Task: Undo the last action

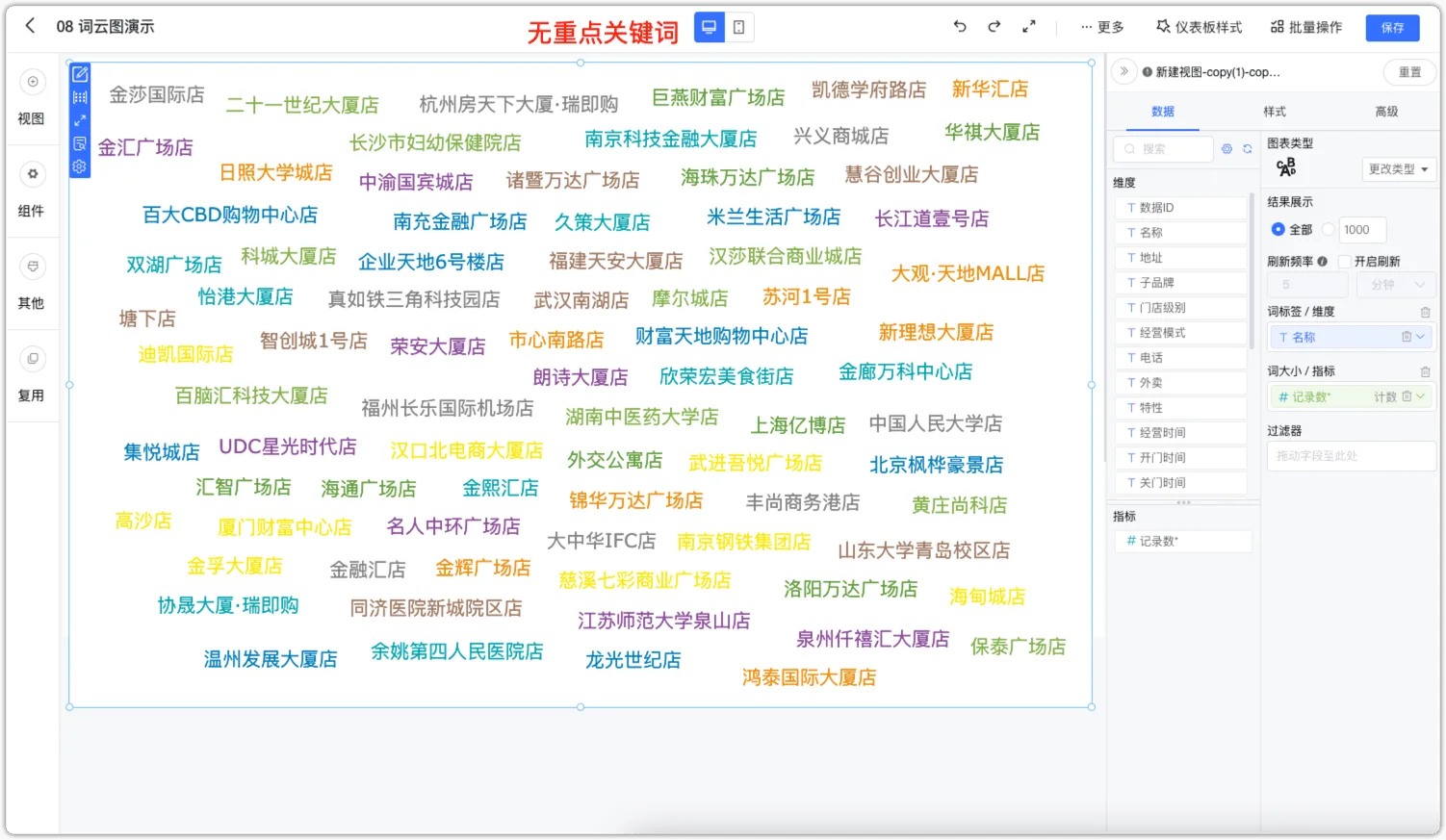Action: (960, 27)
